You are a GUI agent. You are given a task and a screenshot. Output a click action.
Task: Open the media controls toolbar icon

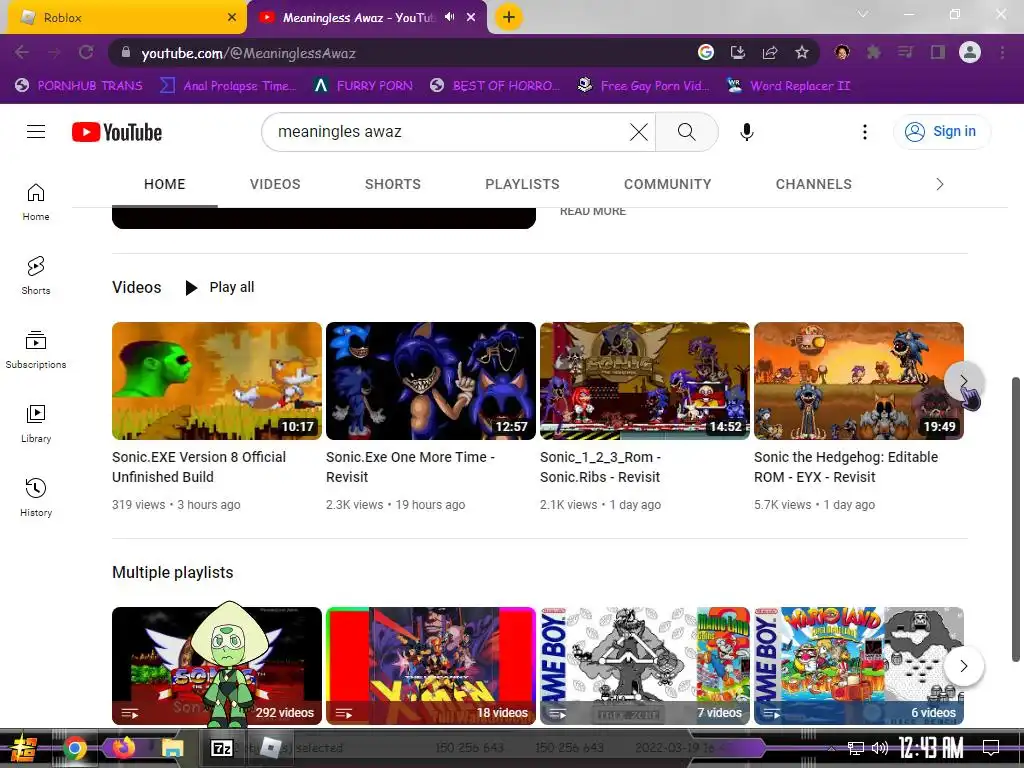905,52
